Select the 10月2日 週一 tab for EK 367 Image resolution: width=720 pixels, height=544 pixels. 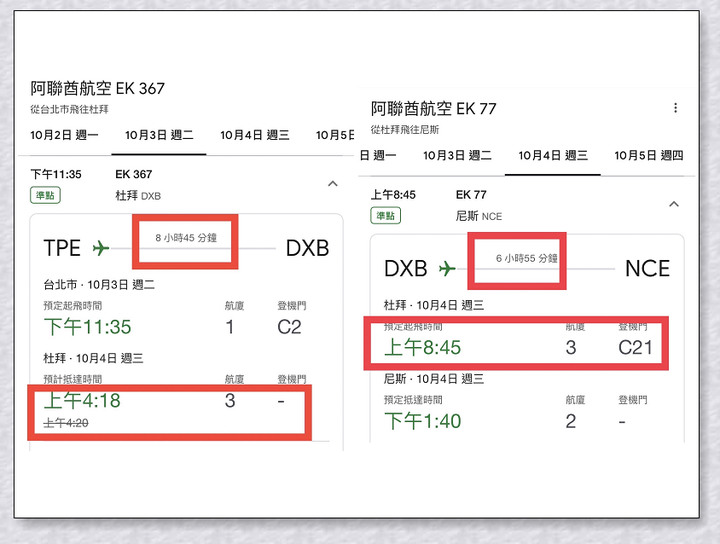point(64,135)
